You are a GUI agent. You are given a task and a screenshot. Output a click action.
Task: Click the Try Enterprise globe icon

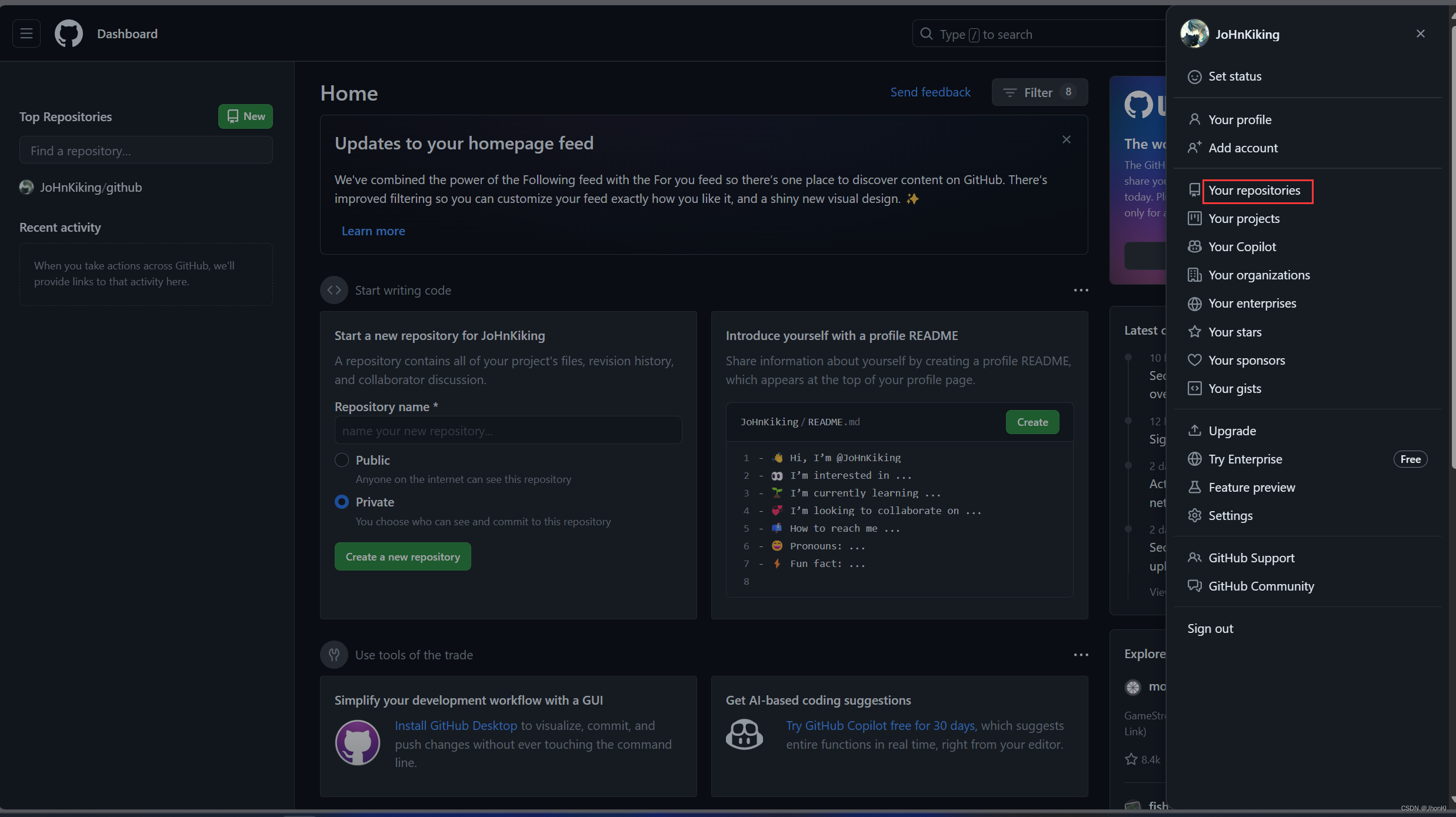(1194, 459)
